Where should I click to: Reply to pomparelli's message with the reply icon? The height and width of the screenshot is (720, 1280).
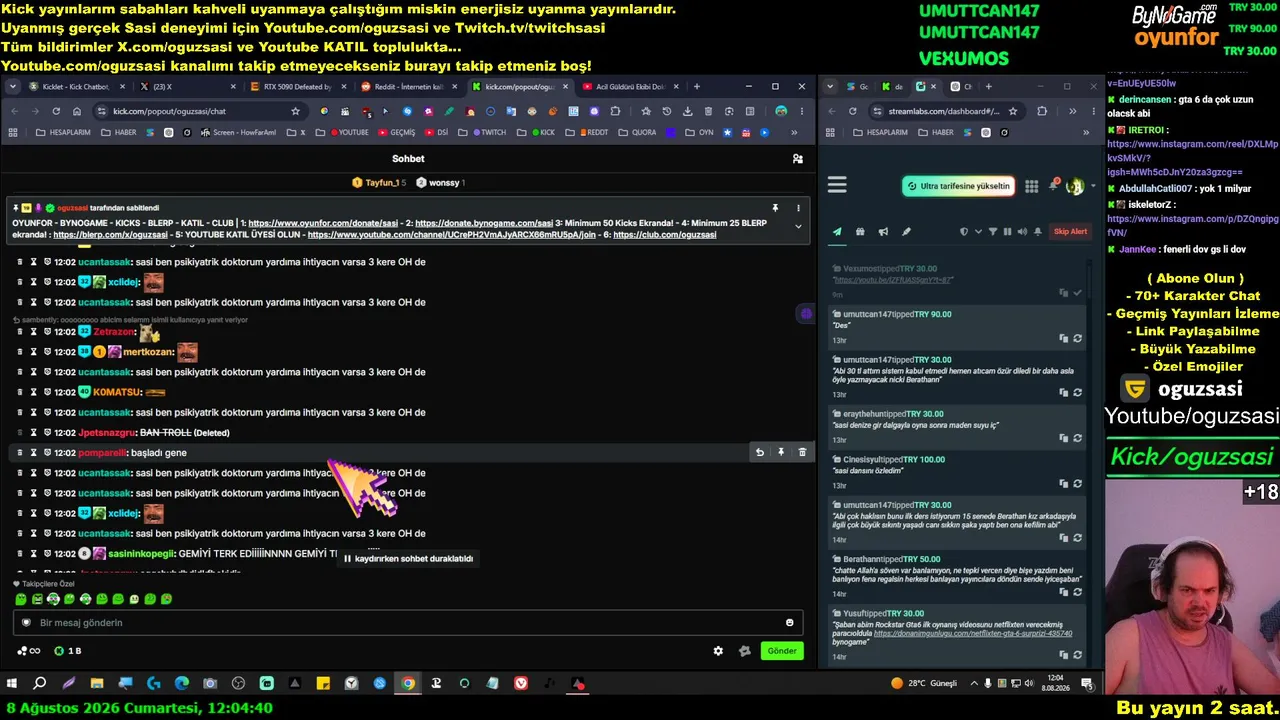760,453
